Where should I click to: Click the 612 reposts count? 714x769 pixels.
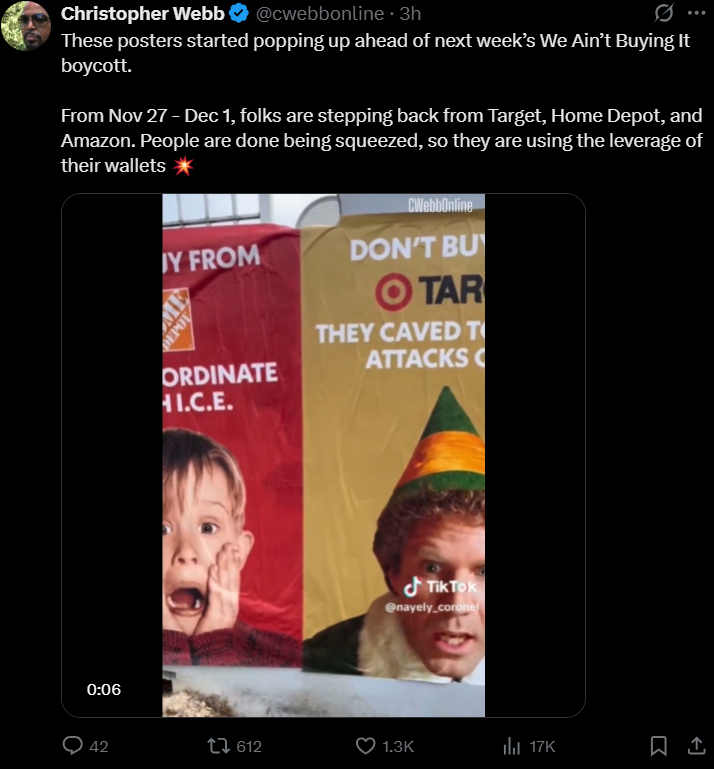(x=249, y=746)
